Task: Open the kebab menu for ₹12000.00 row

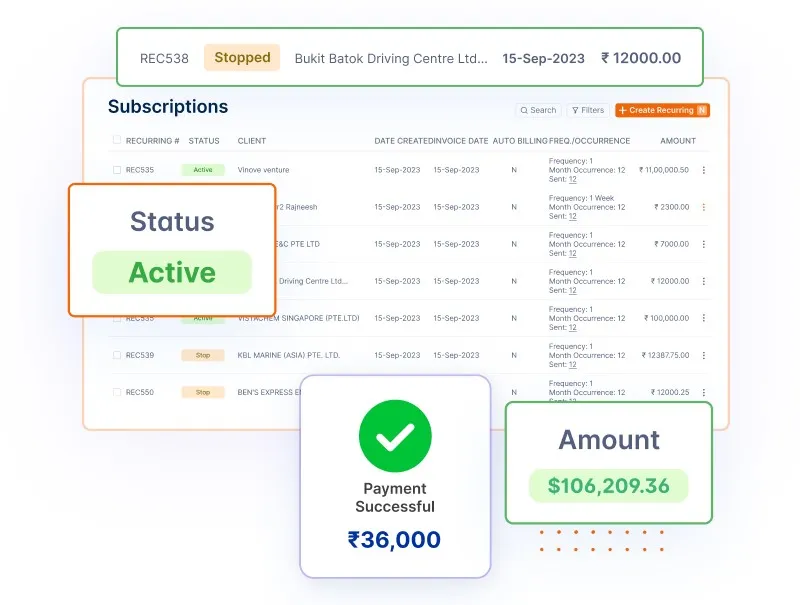Action: (704, 281)
